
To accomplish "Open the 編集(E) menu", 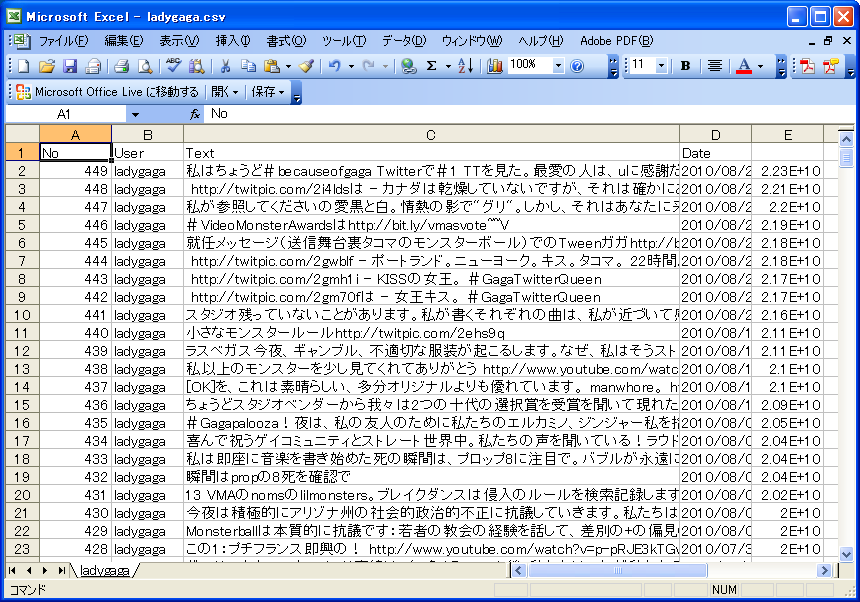I will [x=123, y=41].
